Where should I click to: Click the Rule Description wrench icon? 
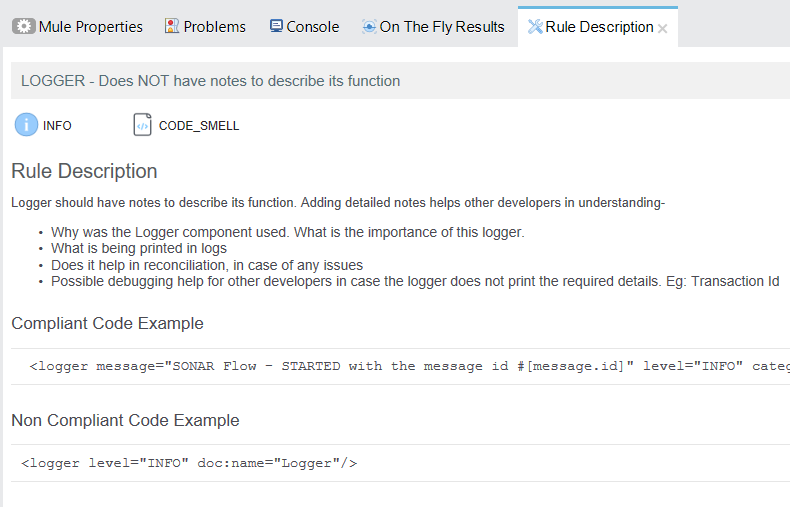pos(535,27)
